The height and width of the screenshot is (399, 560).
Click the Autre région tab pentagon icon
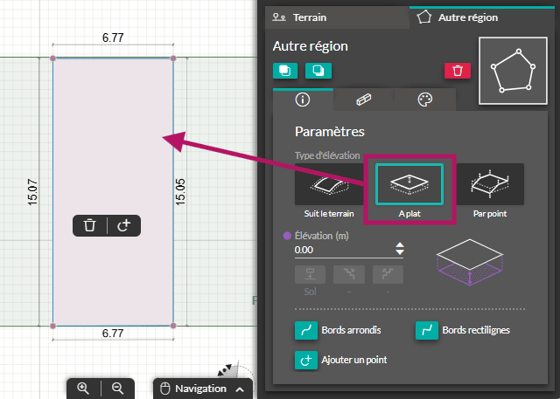tap(424, 17)
